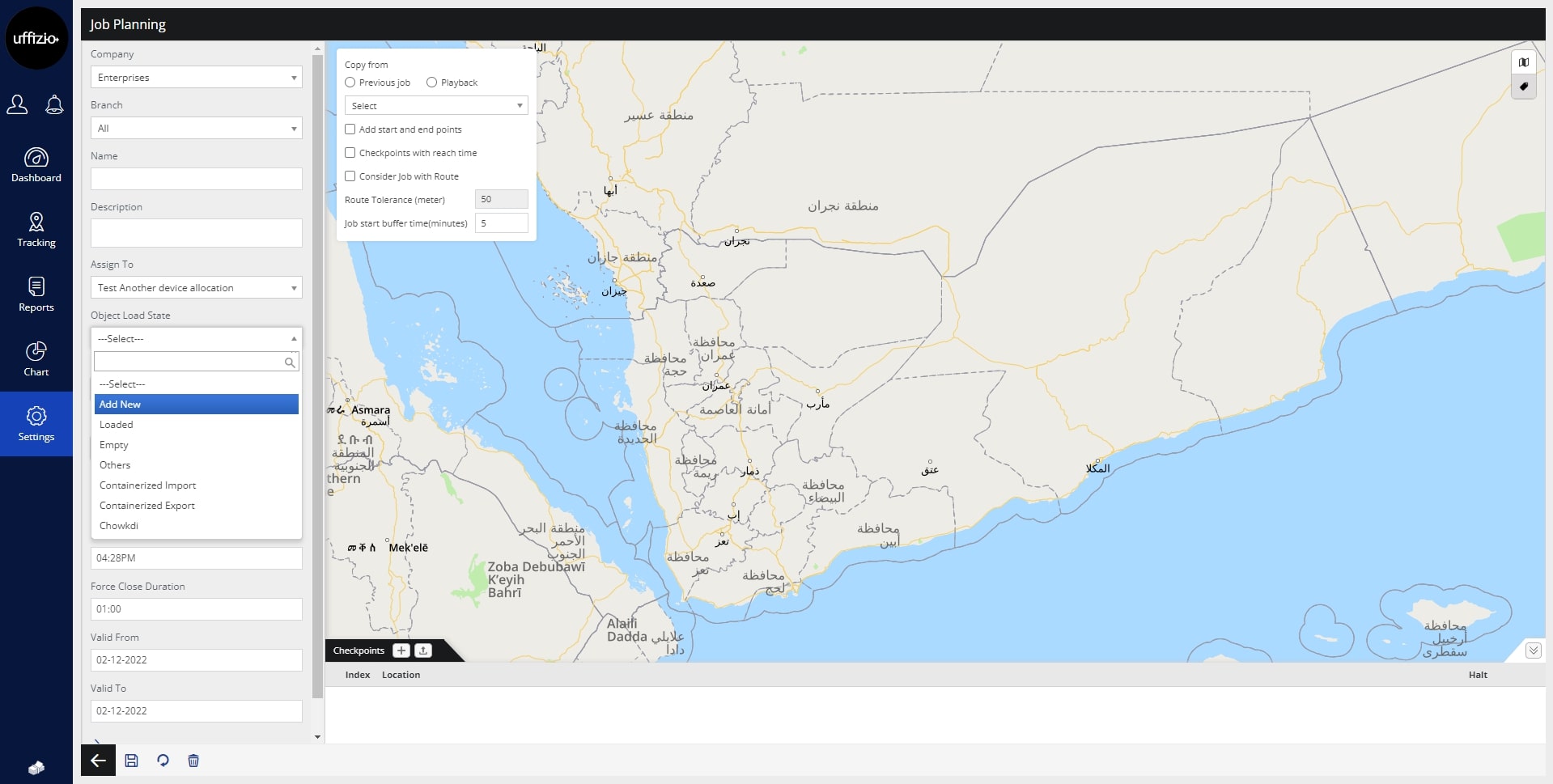1553x784 pixels.
Task: Select the Previous job radio button
Action: (350, 83)
